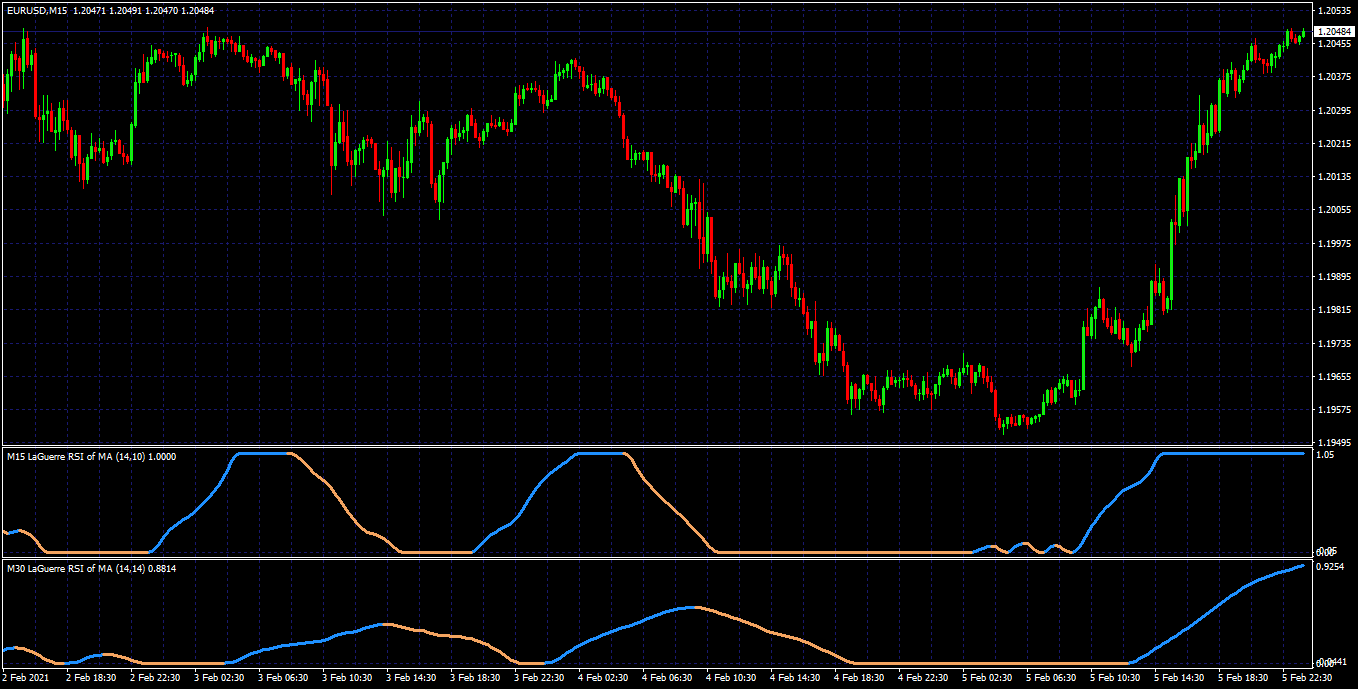Image resolution: width=1358 pixels, height=689 pixels.
Task: Click the 1.05 level on M15 indicator scale
Action: click(x=1326, y=454)
